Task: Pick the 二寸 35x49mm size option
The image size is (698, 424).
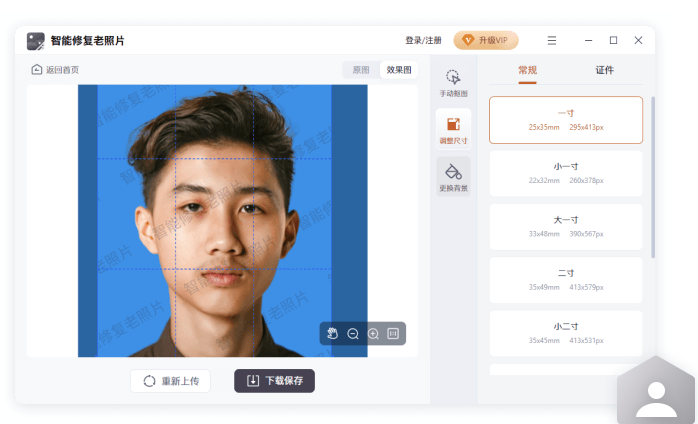Action: pyautogui.click(x=565, y=280)
